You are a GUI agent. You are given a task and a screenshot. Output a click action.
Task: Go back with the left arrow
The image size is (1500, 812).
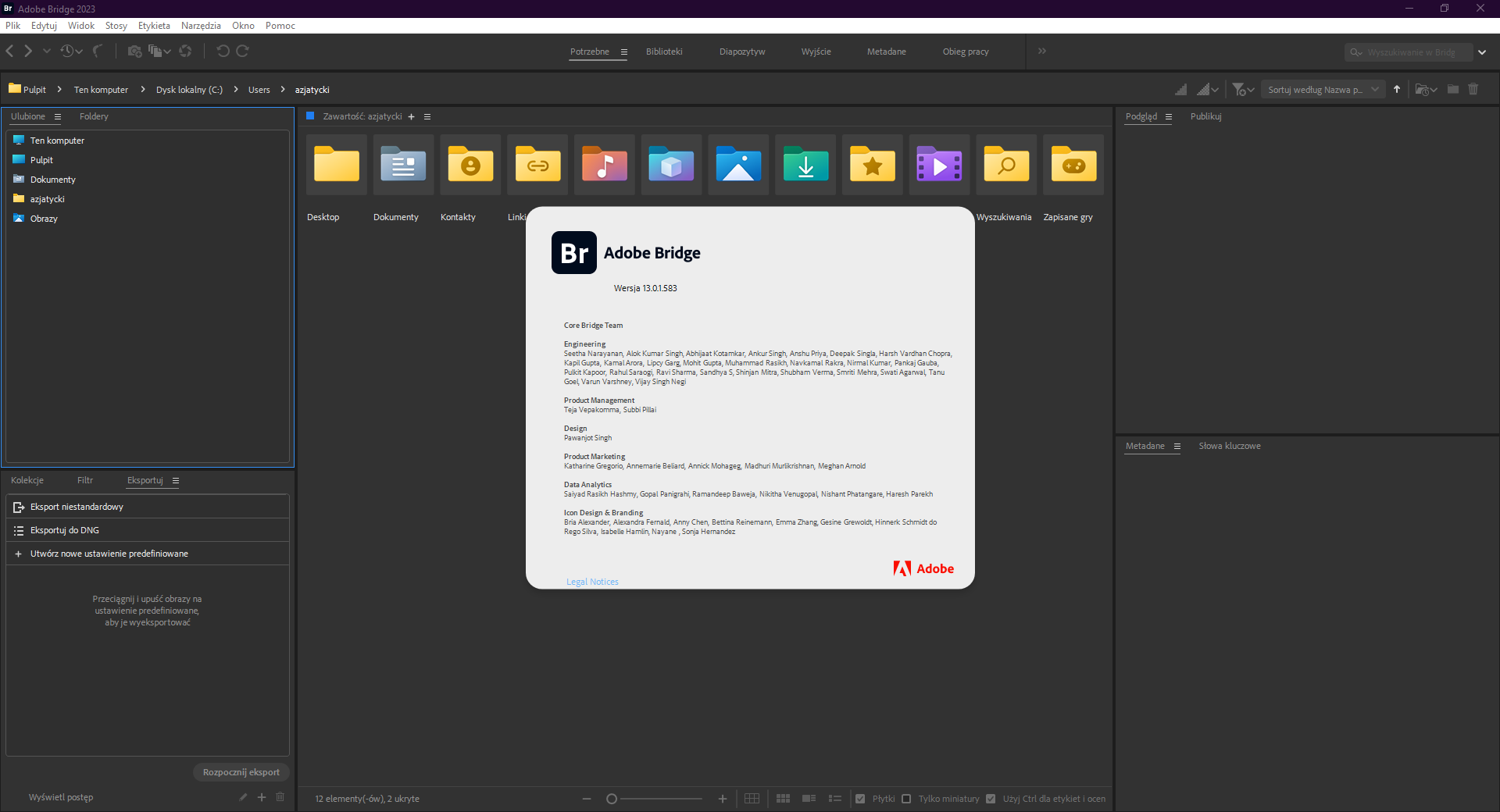click(x=9, y=51)
